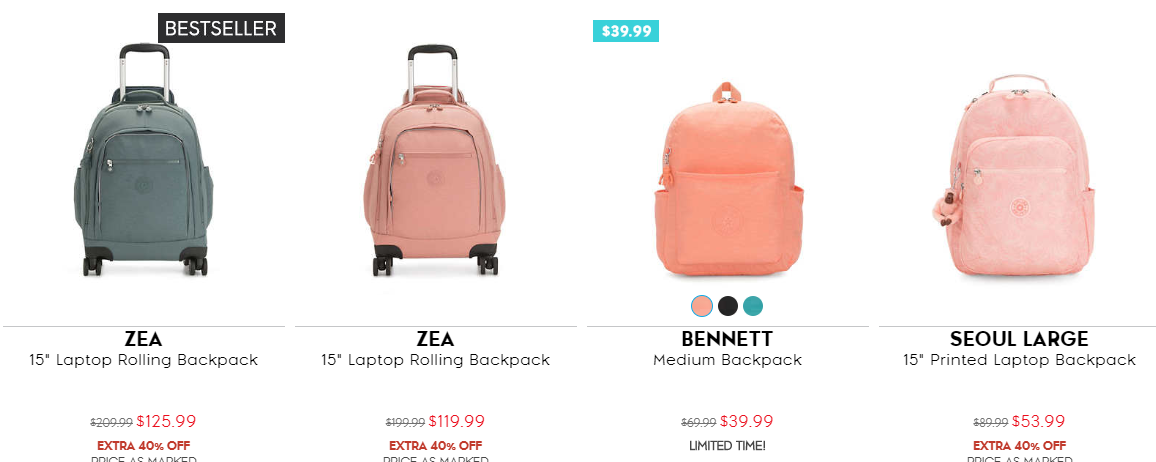Click the $119.99 sale price
The image size is (1156, 462).
pyautogui.click(x=457, y=422)
